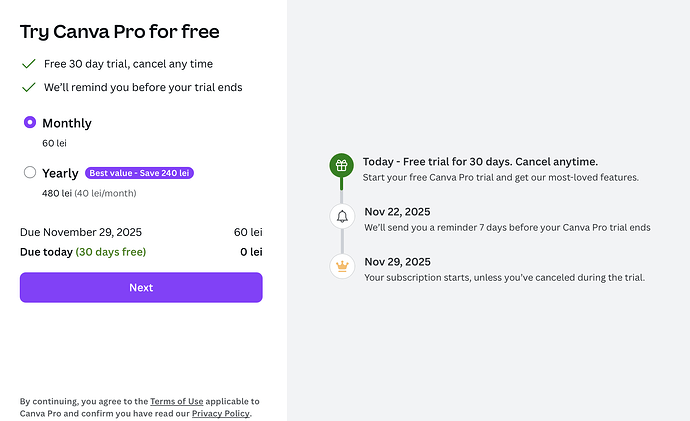Click checkmark beside trial reminder text
The height and width of the screenshot is (421, 690).
click(28, 87)
